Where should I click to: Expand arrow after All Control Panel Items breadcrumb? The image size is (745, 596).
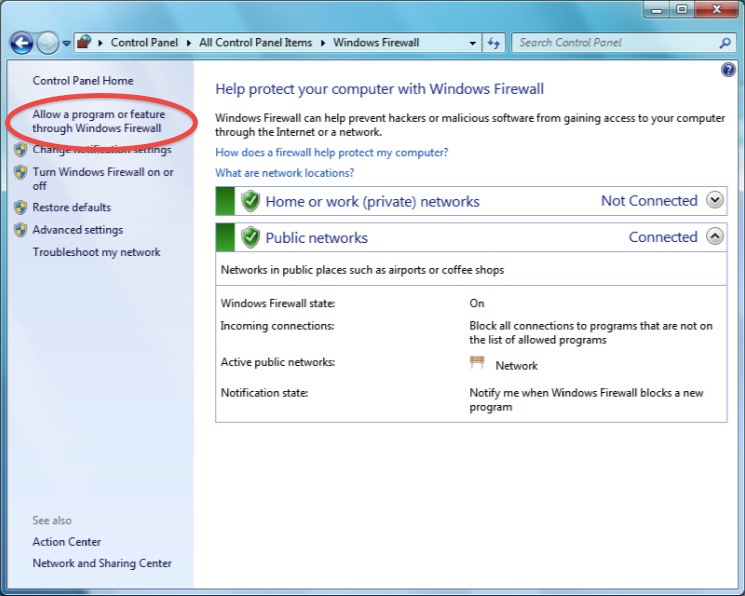[x=323, y=43]
